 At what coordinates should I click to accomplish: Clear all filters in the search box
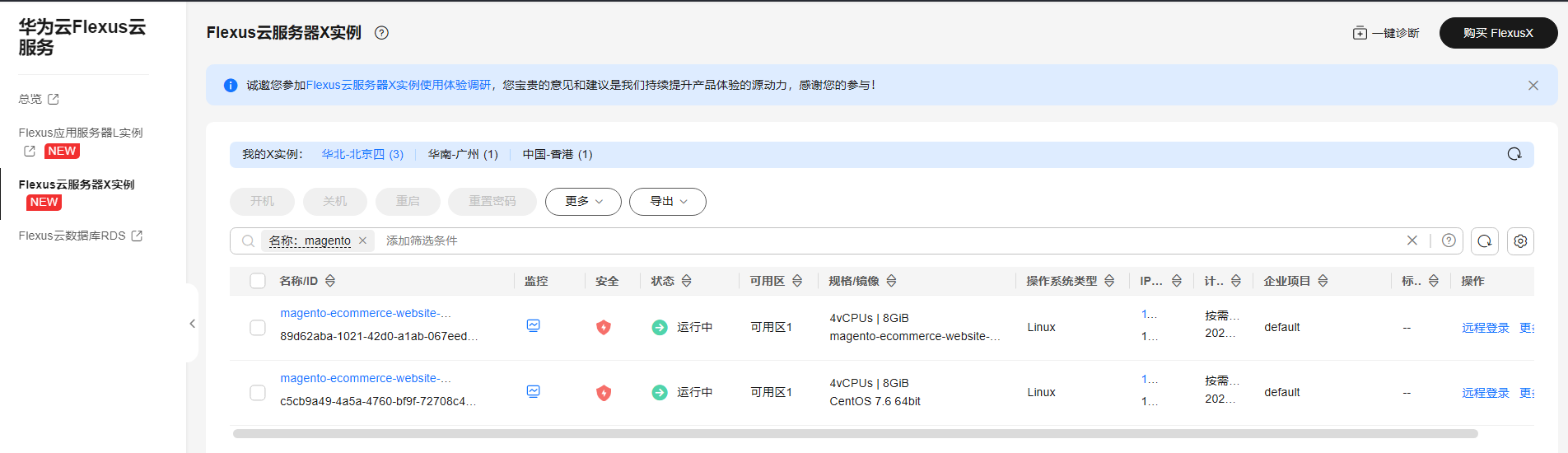[1412, 241]
